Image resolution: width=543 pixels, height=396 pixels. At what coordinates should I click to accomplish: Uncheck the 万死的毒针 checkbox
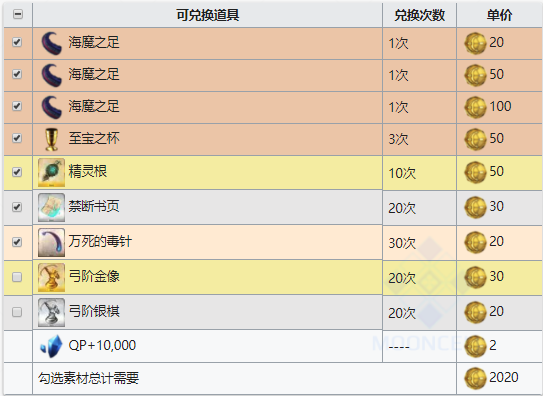(17, 242)
